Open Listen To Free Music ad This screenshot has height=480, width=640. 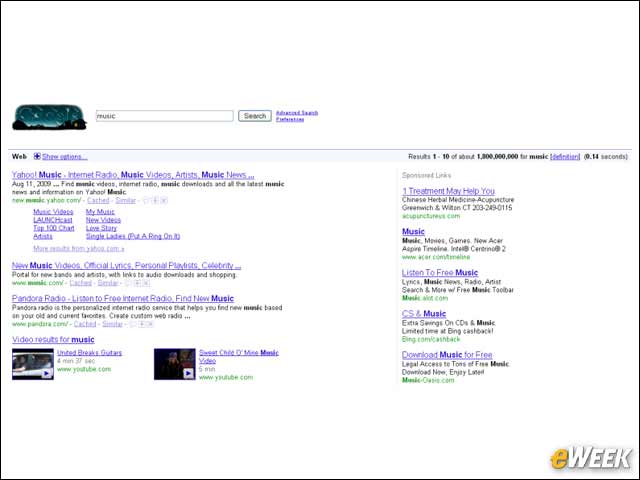[440, 273]
